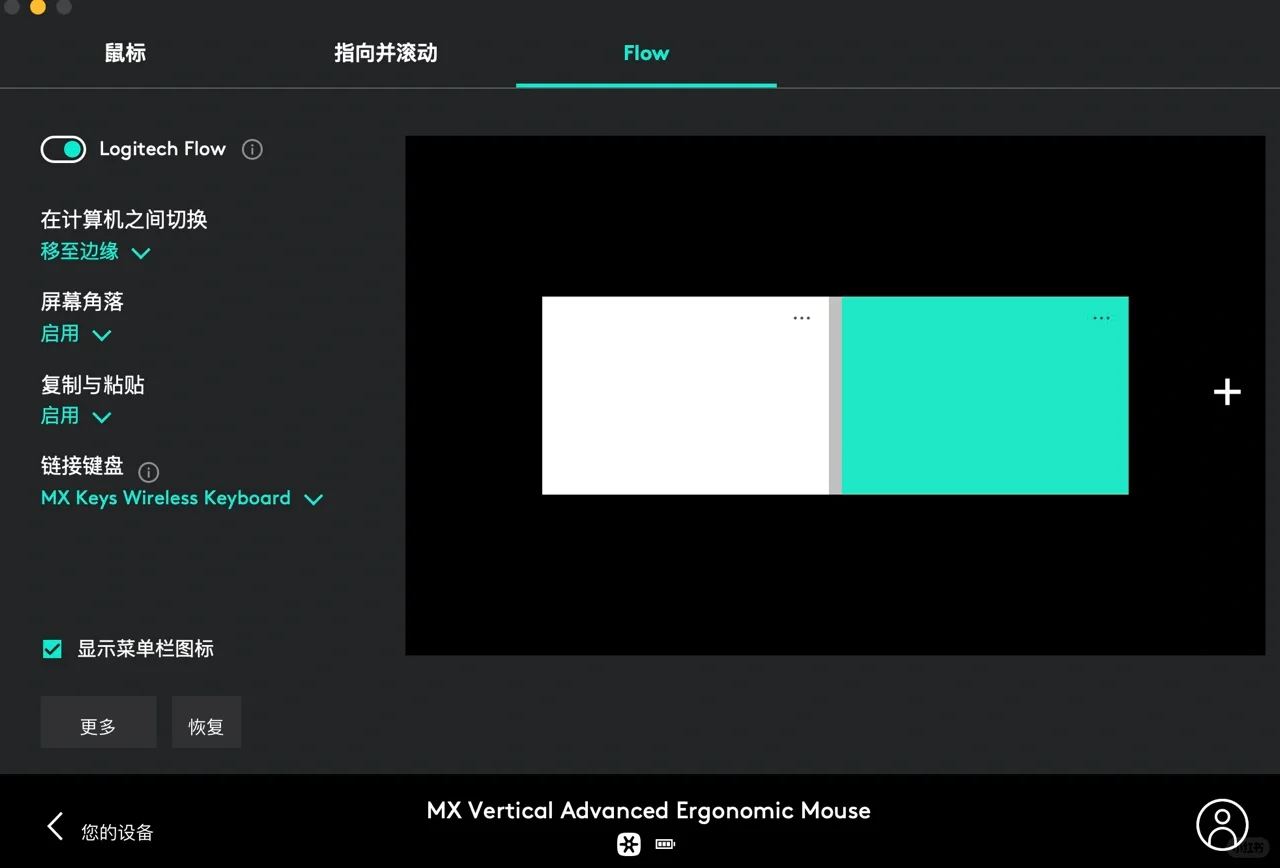The width and height of the screenshot is (1280, 868).
Task: Switch to the 指向并滚动 tab
Action: pyautogui.click(x=385, y=53)
